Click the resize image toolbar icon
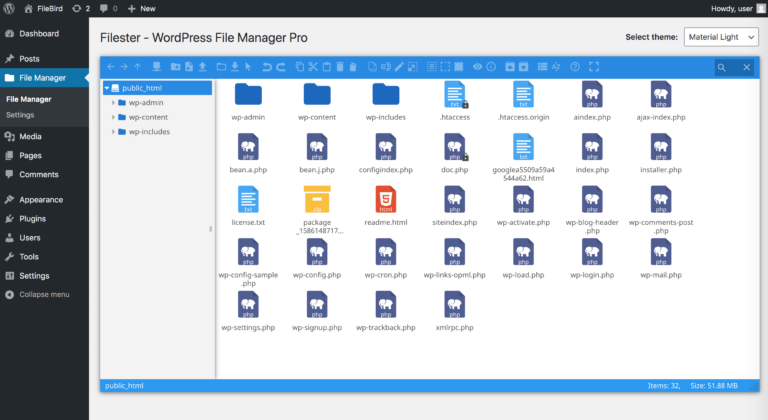This screenshot has height=420, width=768. pos(413,67)
